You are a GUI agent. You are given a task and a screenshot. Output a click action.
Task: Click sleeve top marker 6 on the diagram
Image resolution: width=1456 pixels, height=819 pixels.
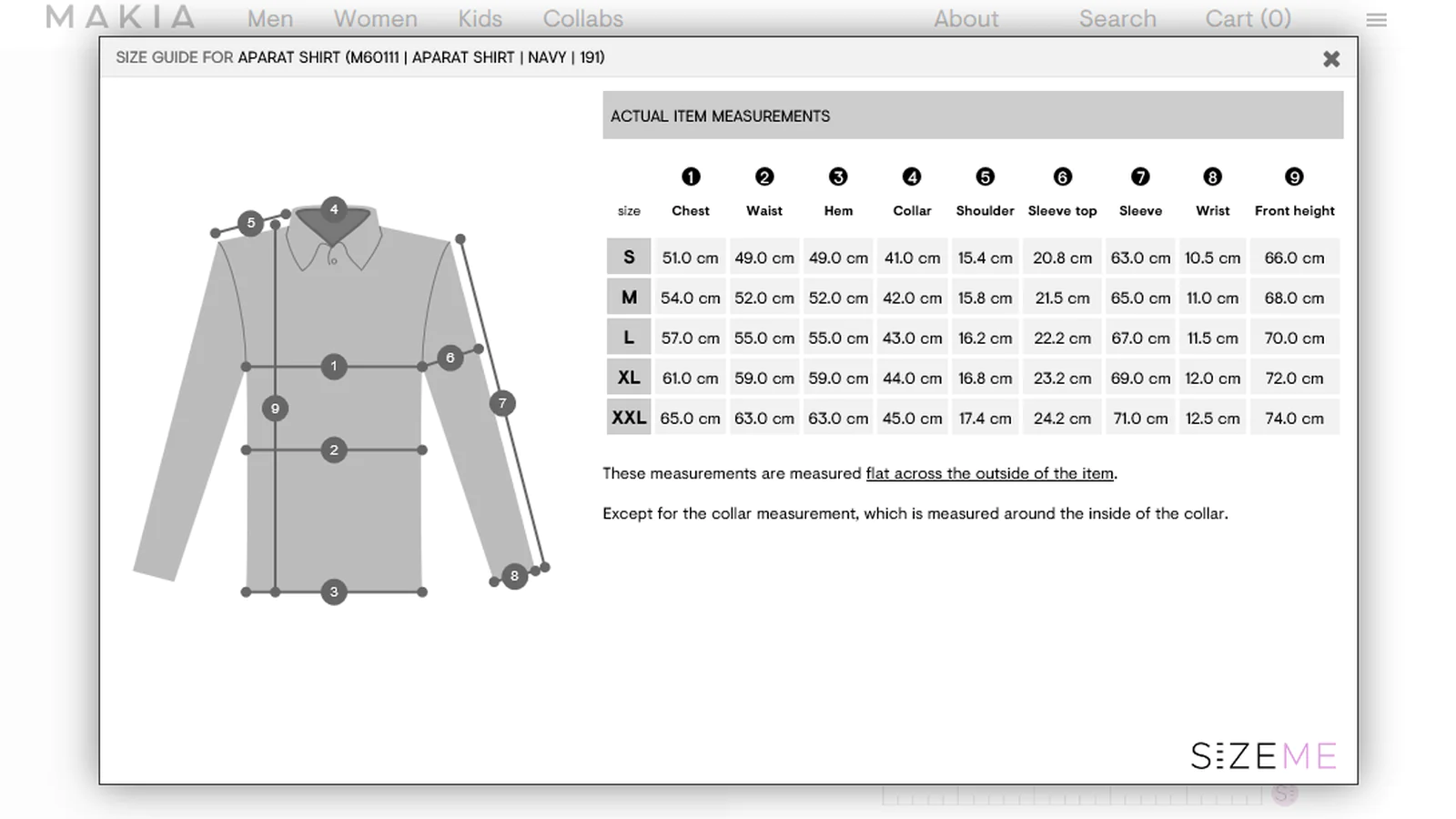[450, 358]
